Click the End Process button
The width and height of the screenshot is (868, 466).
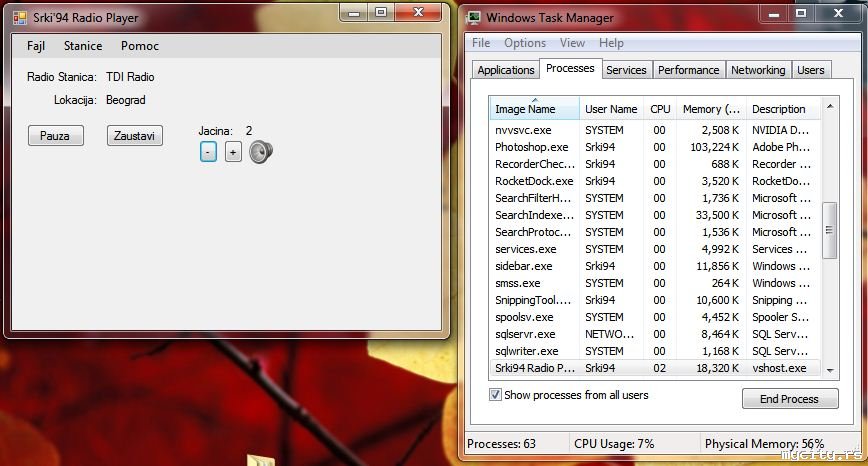790,398
